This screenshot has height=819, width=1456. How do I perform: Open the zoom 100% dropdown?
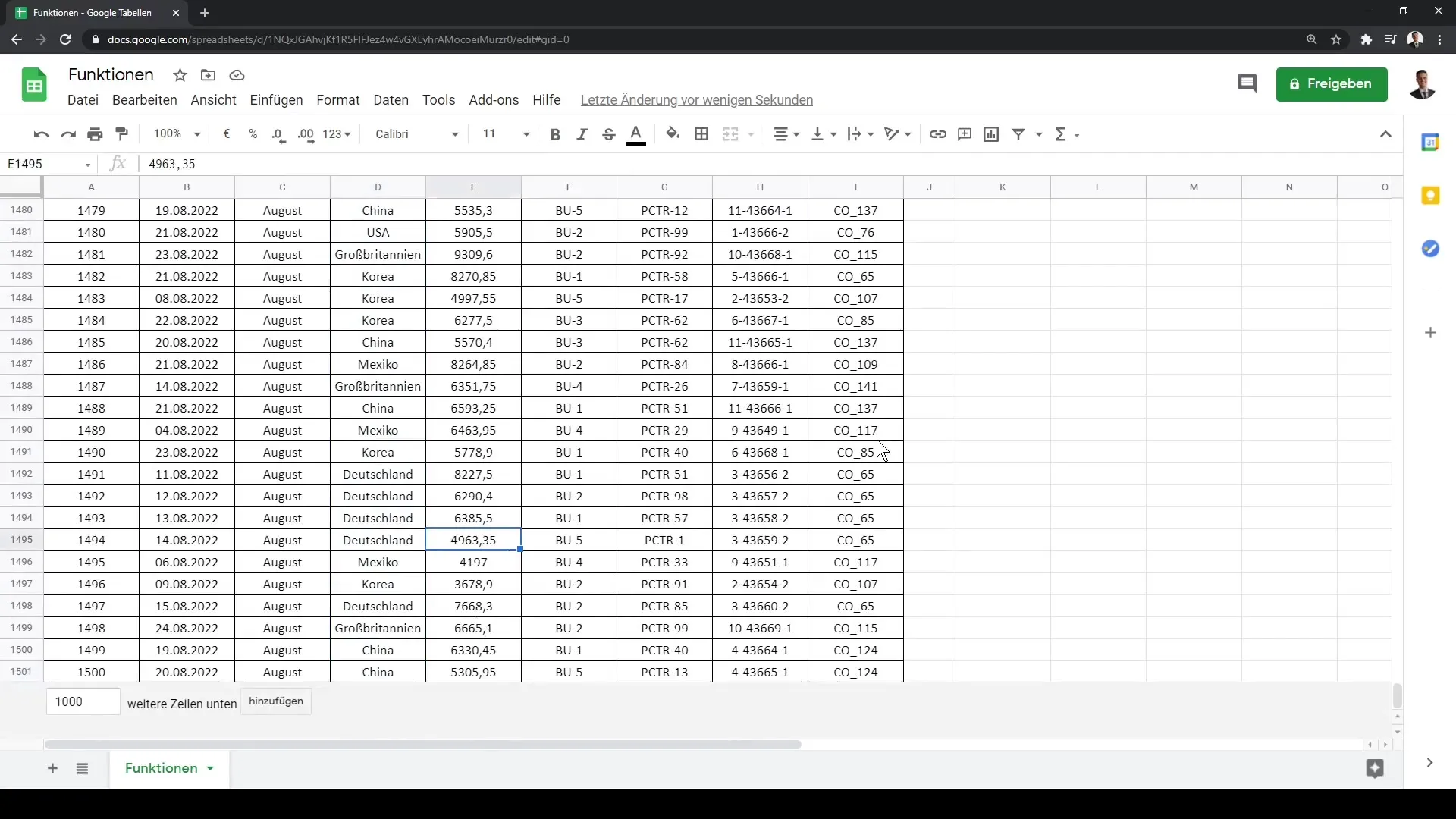point(177,134)
